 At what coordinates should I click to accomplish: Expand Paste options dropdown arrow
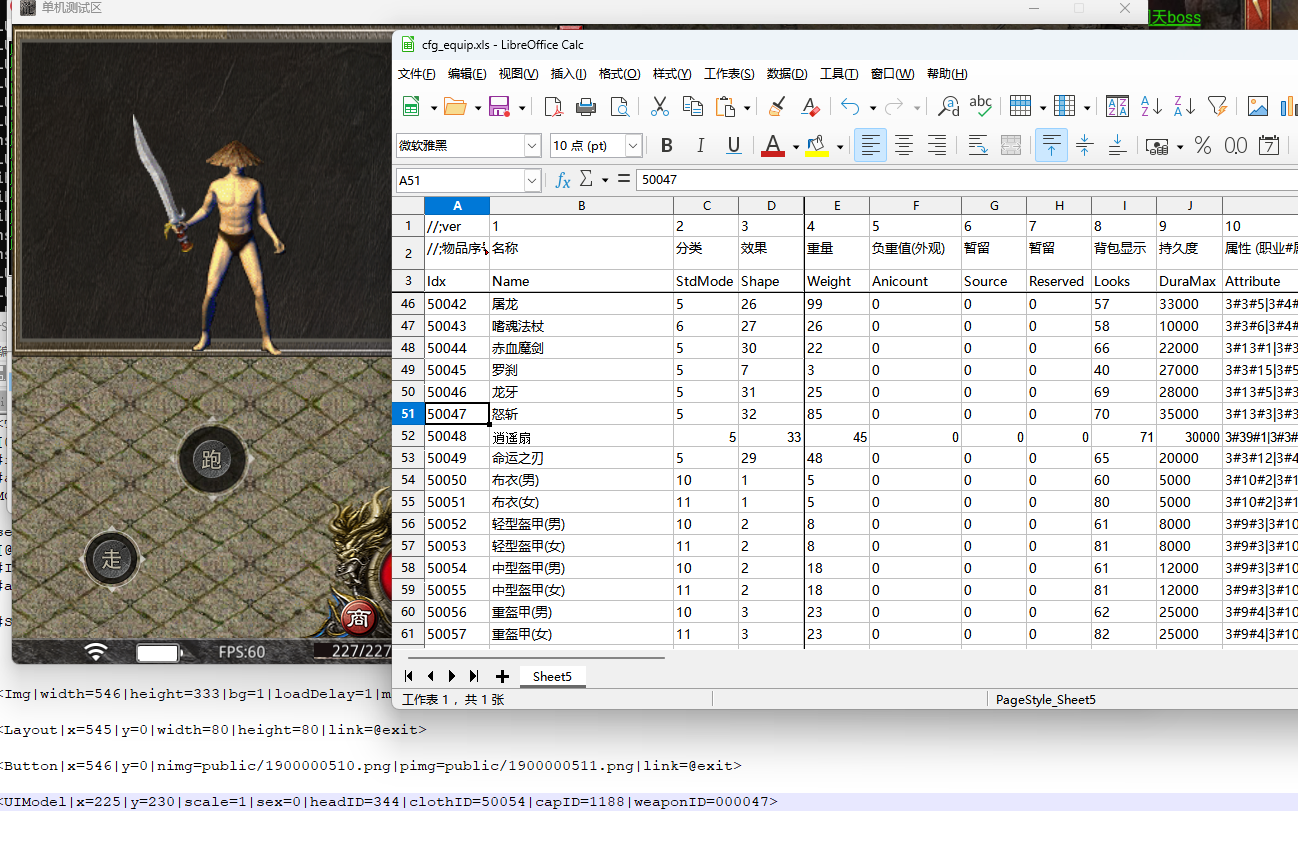[747, 107]
